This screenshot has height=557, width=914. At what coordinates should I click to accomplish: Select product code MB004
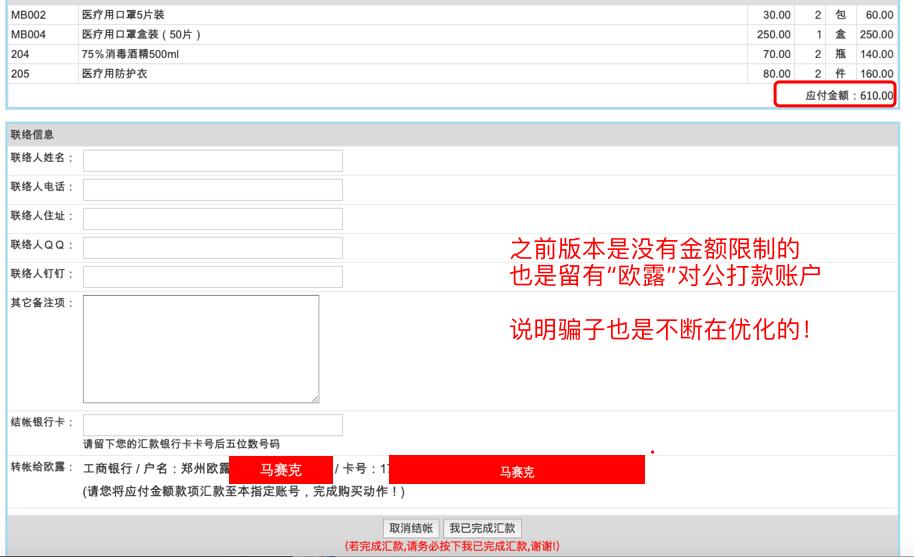click(28, 34)
